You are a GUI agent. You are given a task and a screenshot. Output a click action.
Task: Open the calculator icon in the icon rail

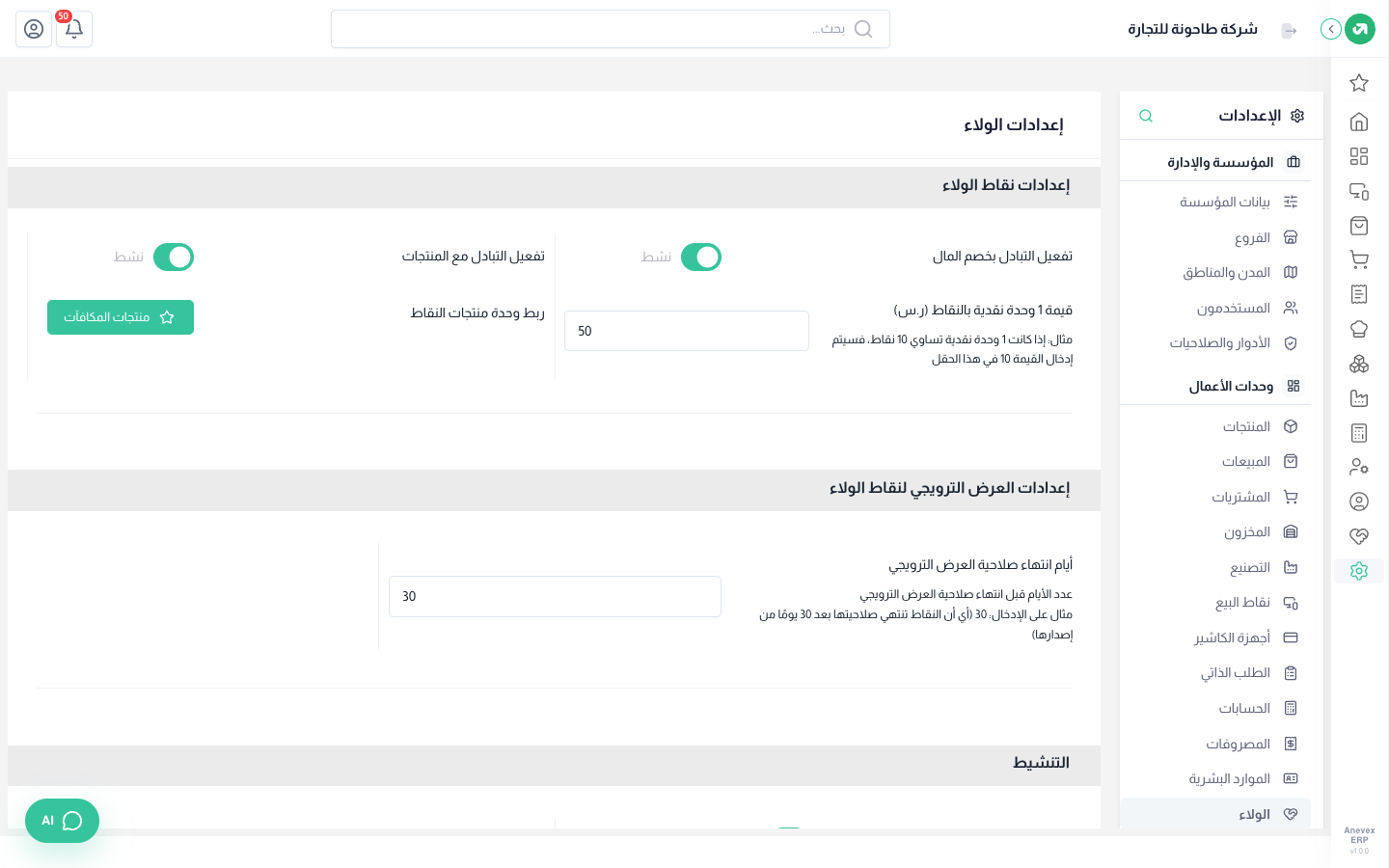coord(1359,433)
